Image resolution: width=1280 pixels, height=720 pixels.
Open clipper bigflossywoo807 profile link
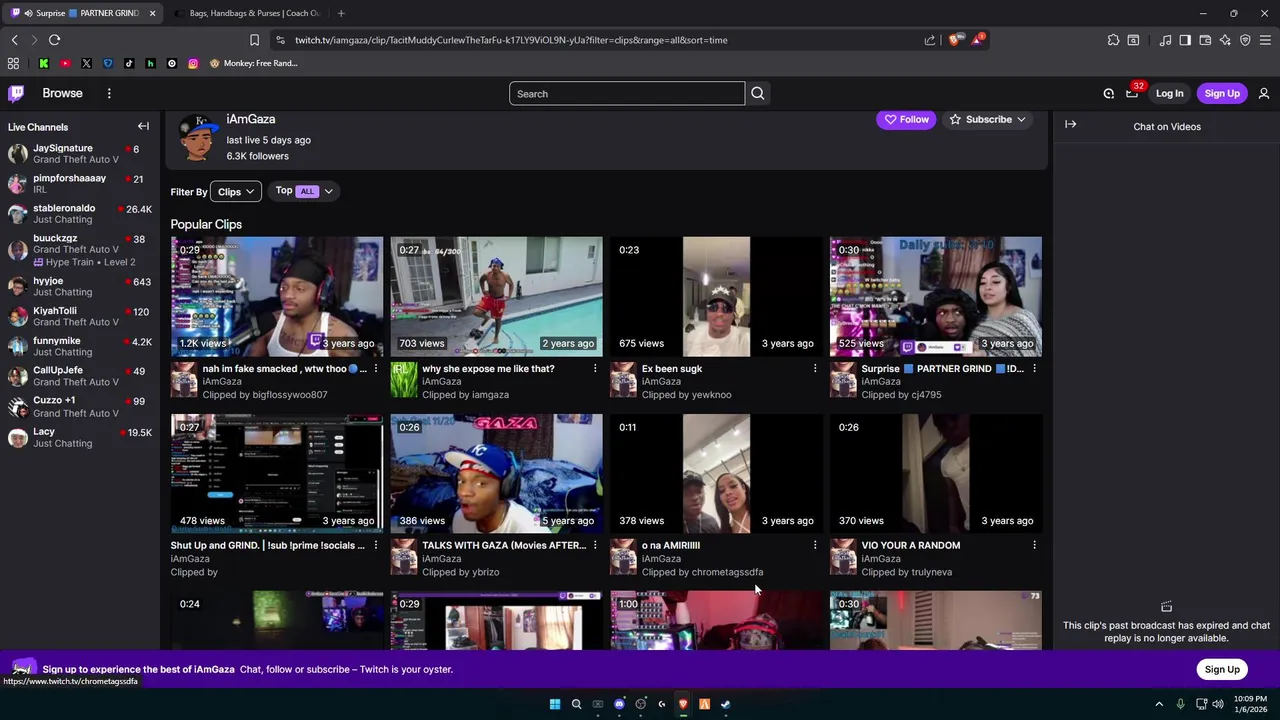click(290, 395)
